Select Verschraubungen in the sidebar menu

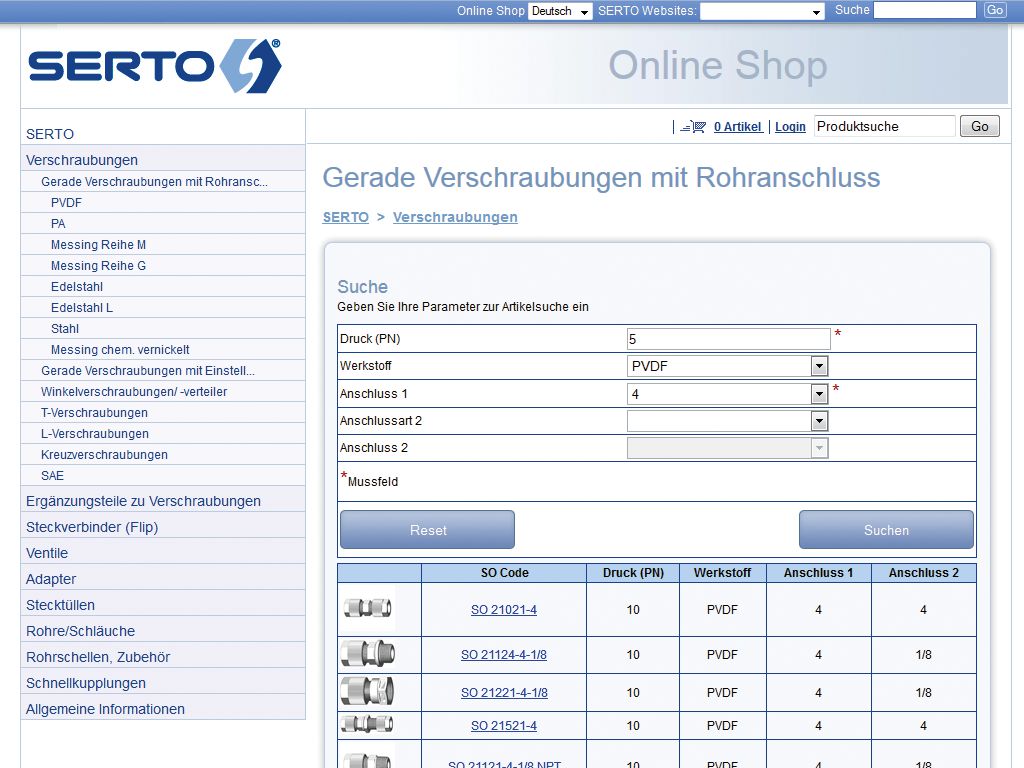163,160
